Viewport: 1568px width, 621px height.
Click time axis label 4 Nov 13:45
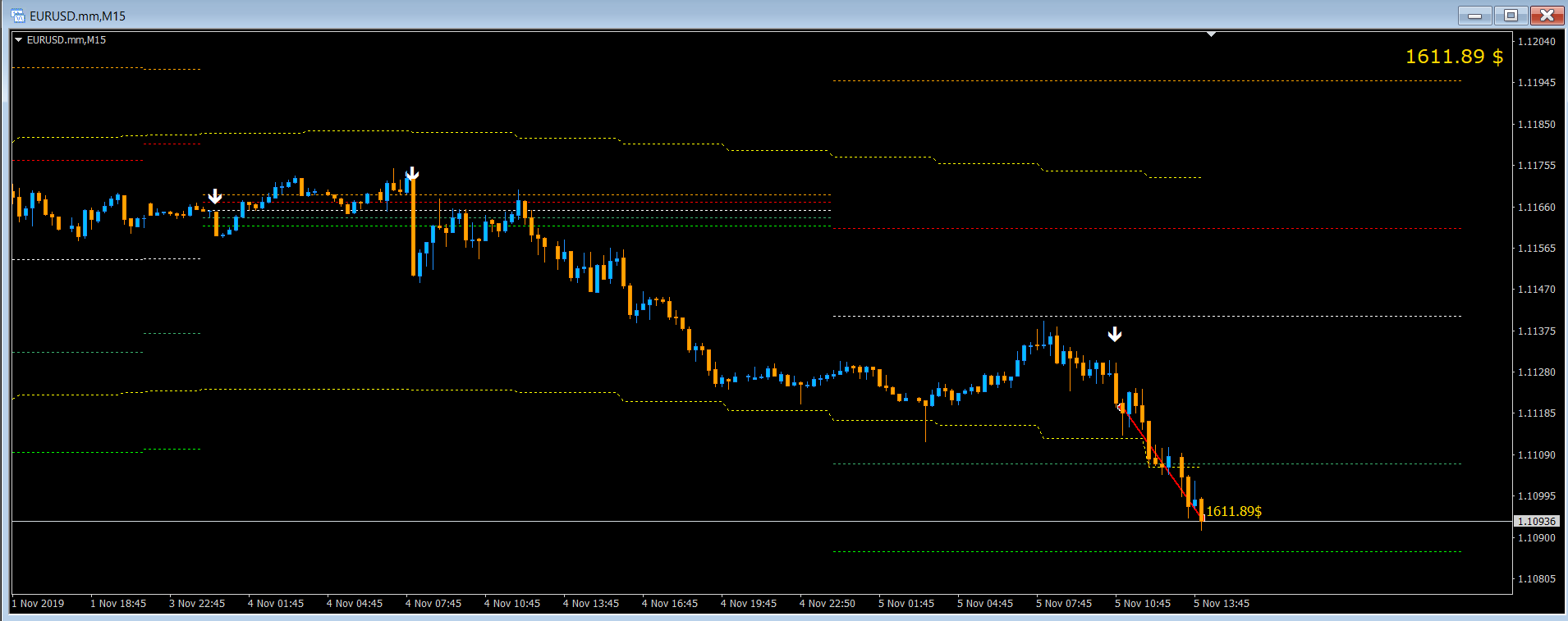591,604
